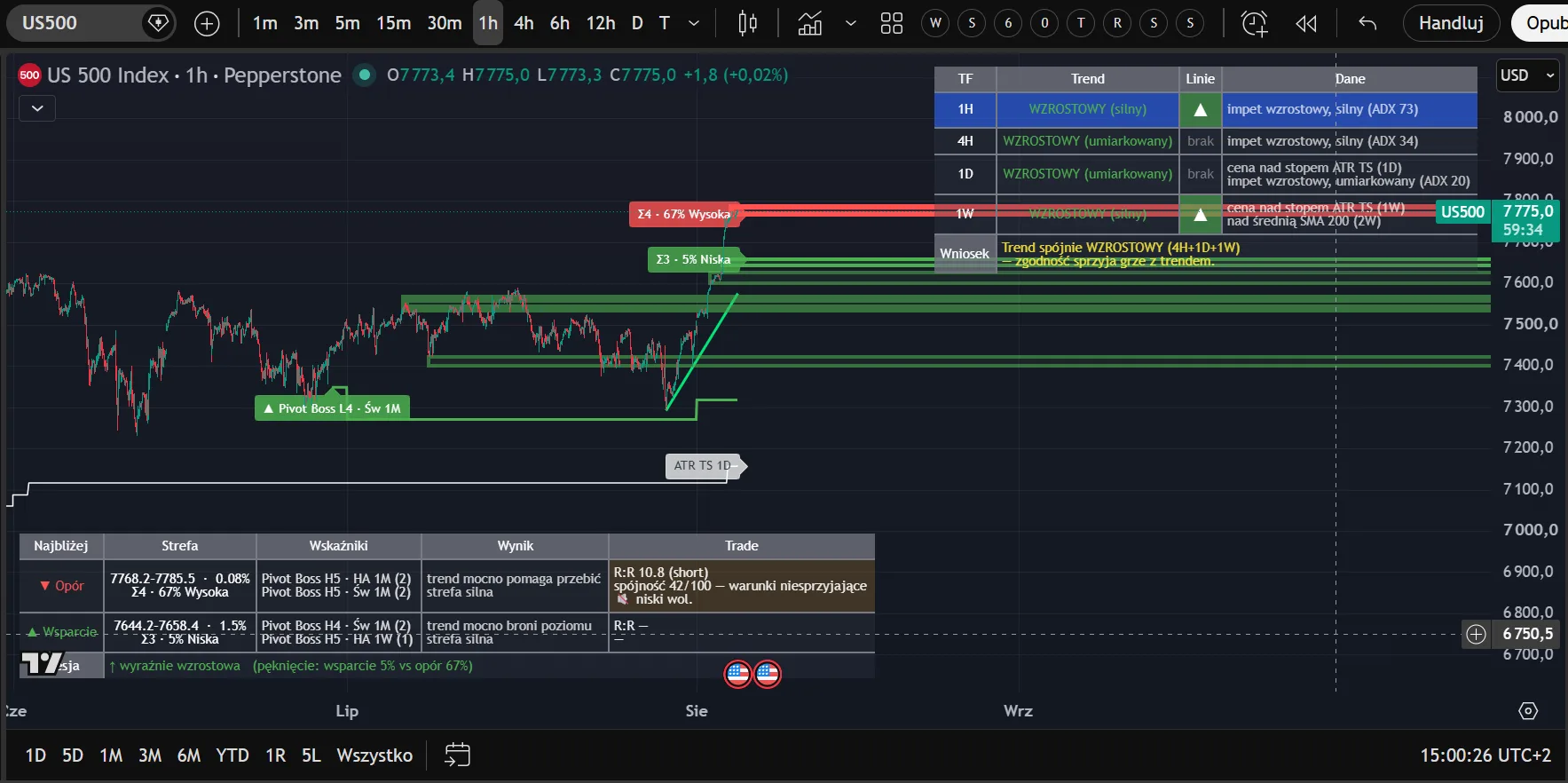Switch to the 30m timeframe
The width and height of the screenshot is (1568, 783).
click(x=445, y=23)
